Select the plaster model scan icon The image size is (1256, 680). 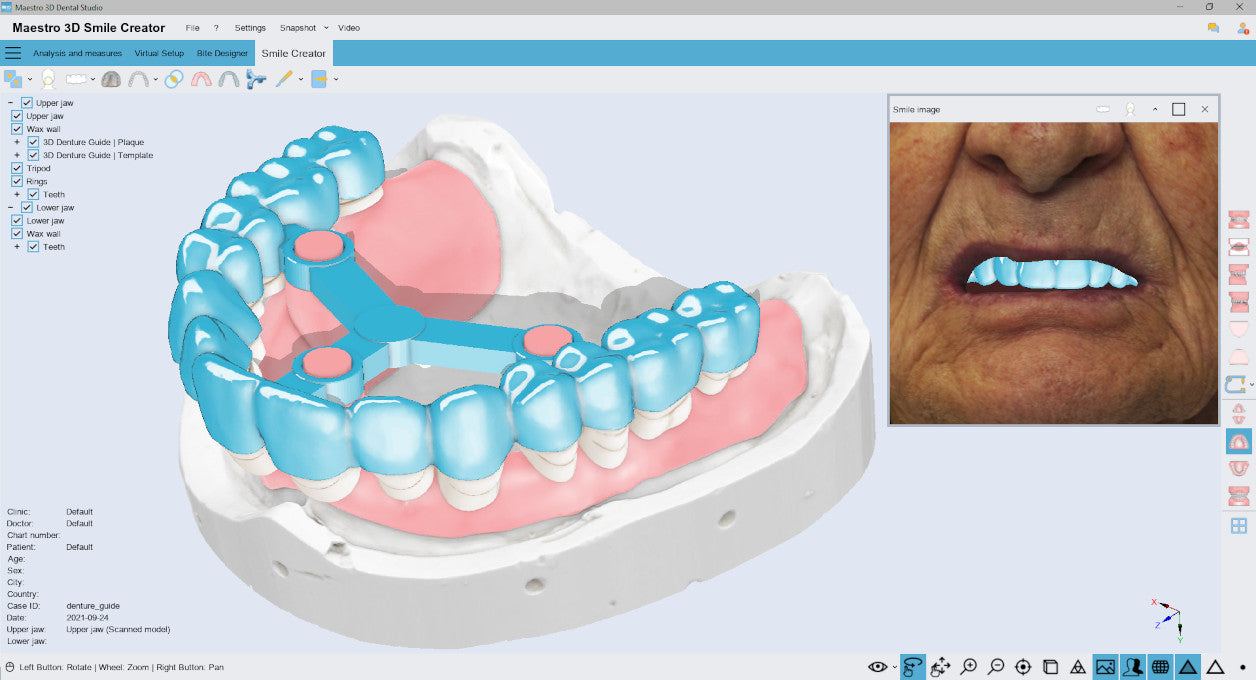click(x=111, y=79)
